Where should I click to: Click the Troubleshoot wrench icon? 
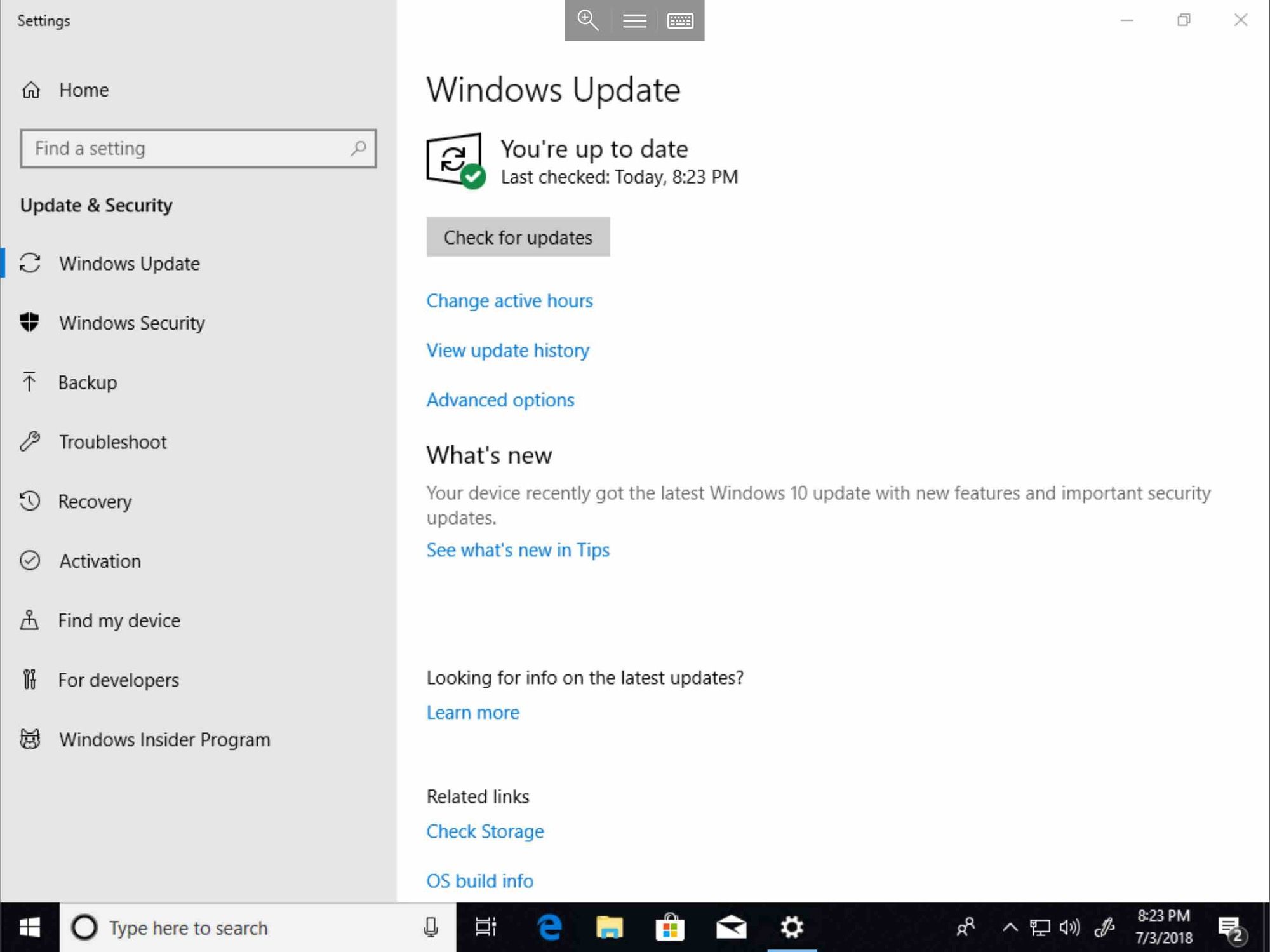pos(30,441)
